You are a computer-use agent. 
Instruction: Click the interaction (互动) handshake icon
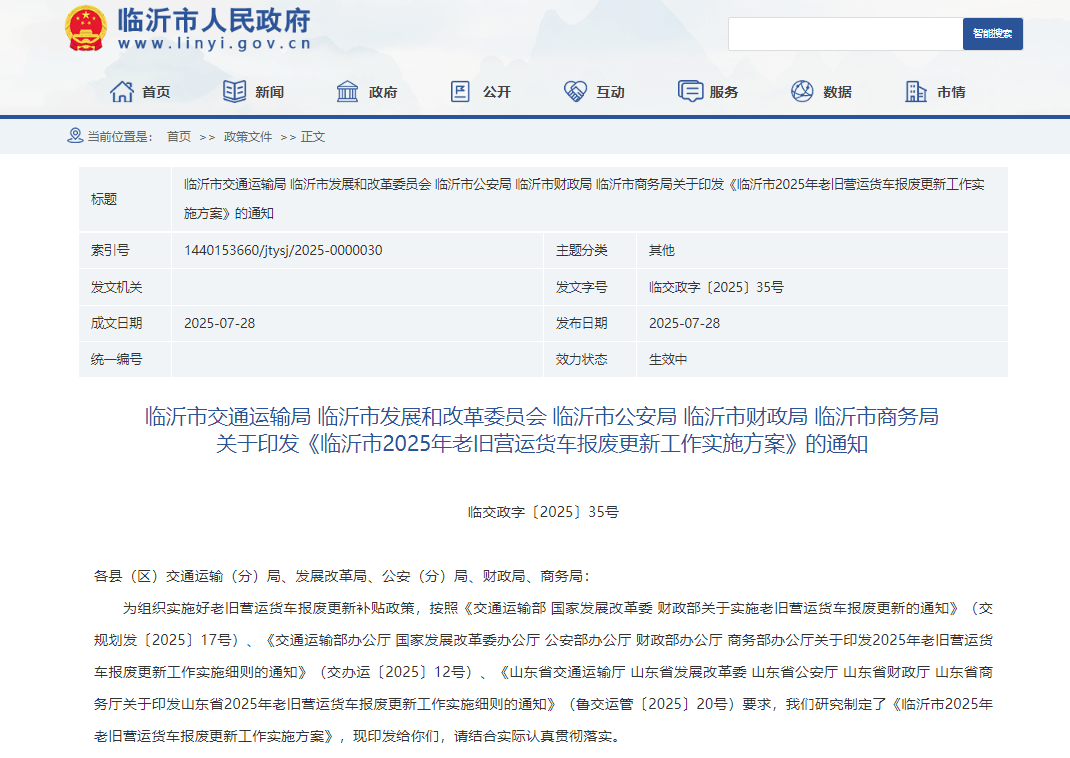(575, 92)
